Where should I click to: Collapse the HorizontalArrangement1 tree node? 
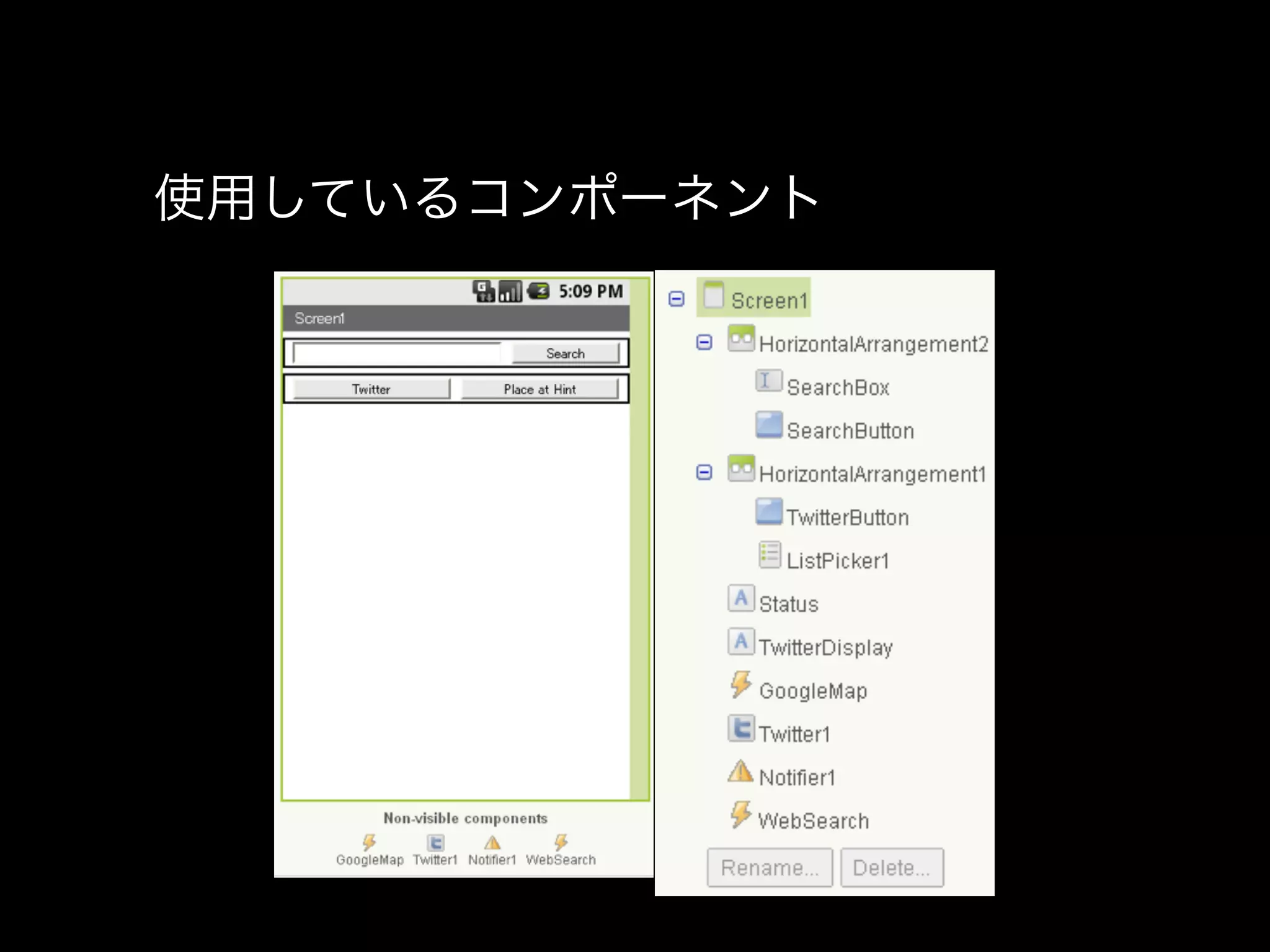click(x=704, y=472)
